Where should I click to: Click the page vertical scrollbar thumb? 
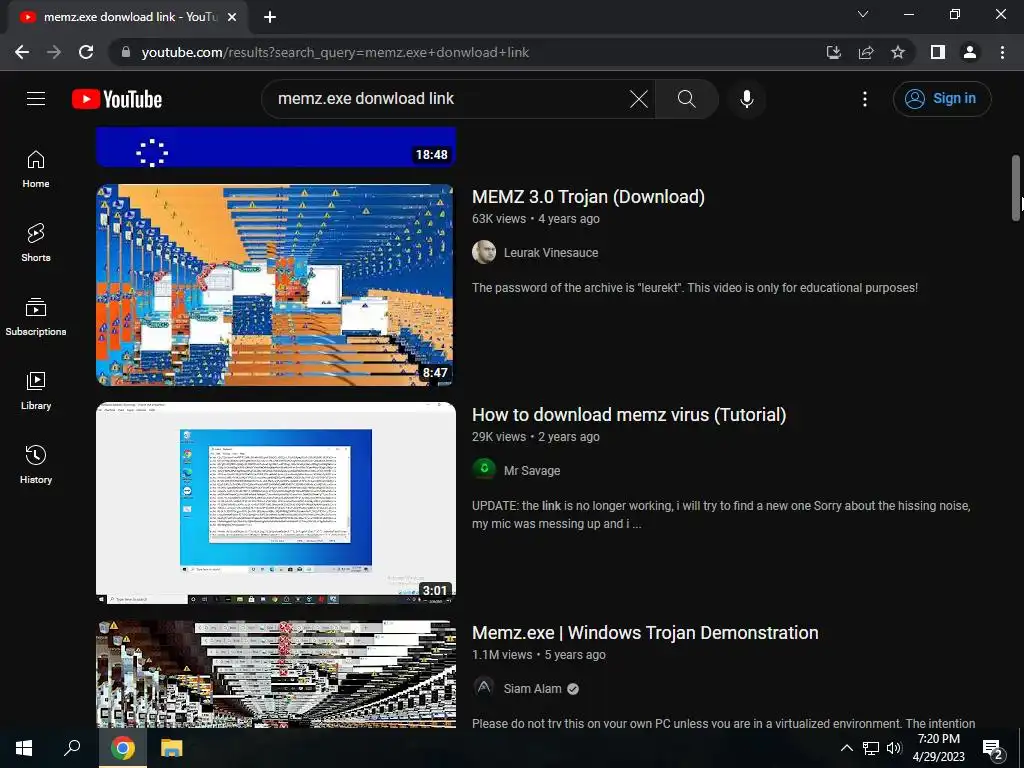(x=1016, y=188)
